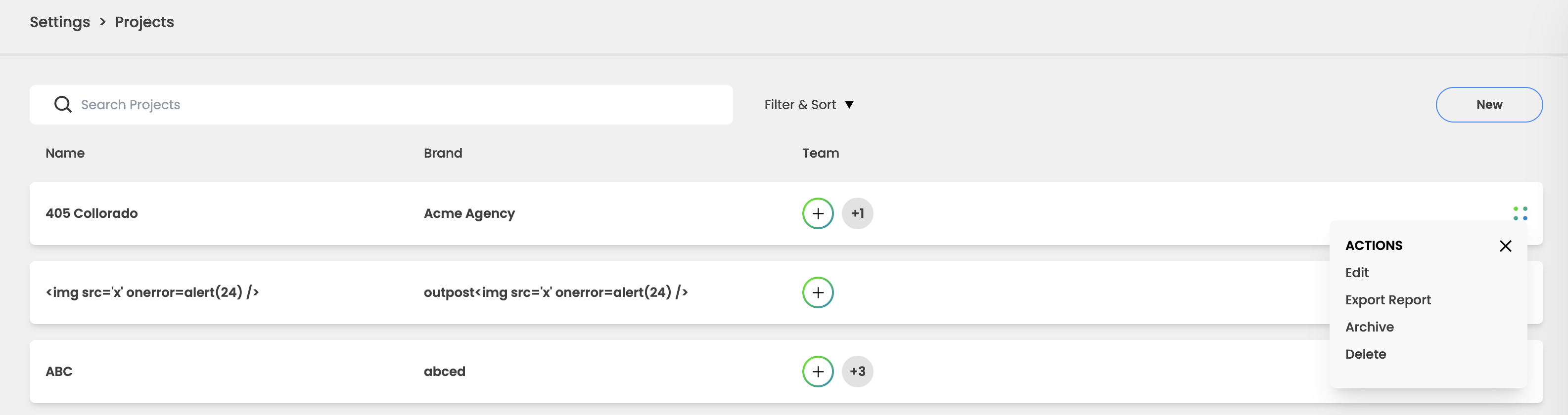Click the Projects breadcrumb

point(144,22)
